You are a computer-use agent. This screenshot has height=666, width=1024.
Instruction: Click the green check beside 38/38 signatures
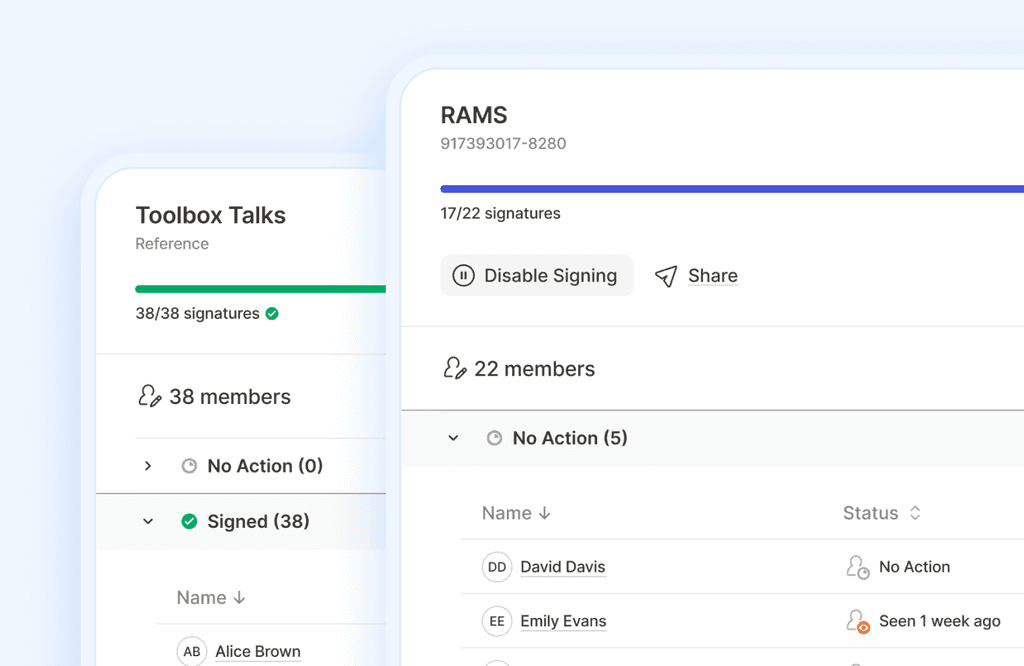[272, 313]
